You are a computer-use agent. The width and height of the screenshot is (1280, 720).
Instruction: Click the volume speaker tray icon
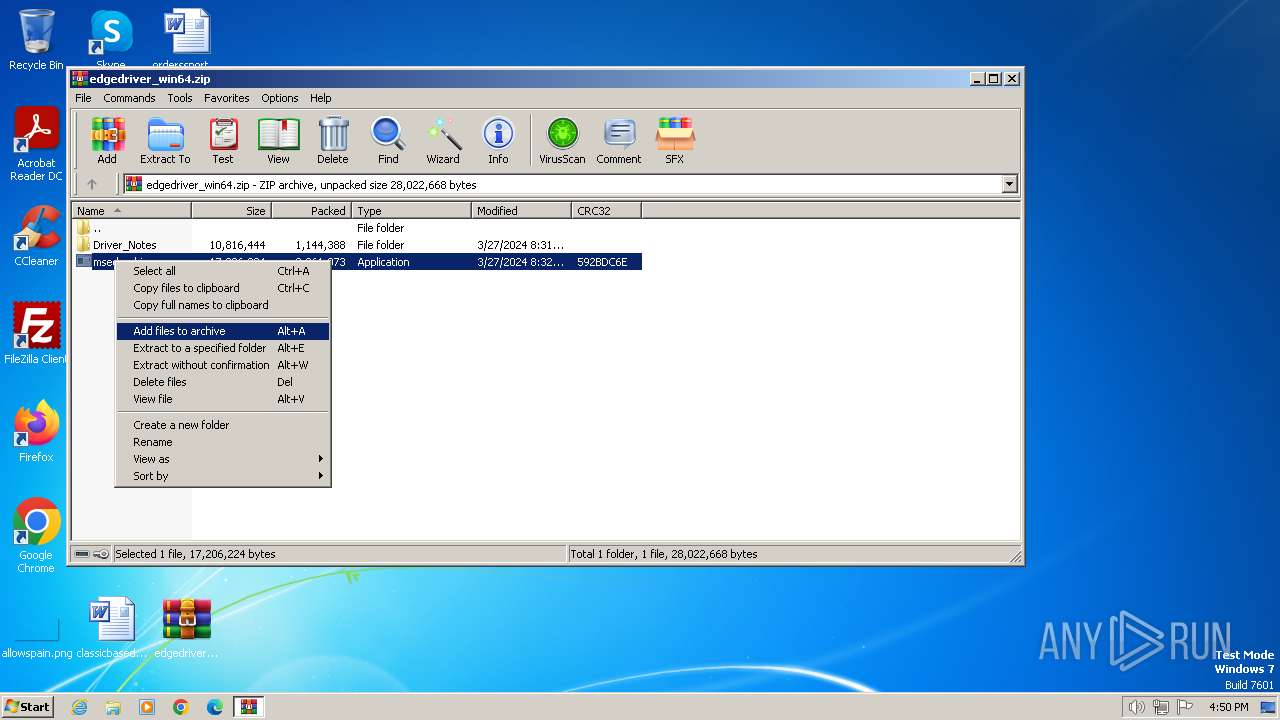coord(1136,707)
